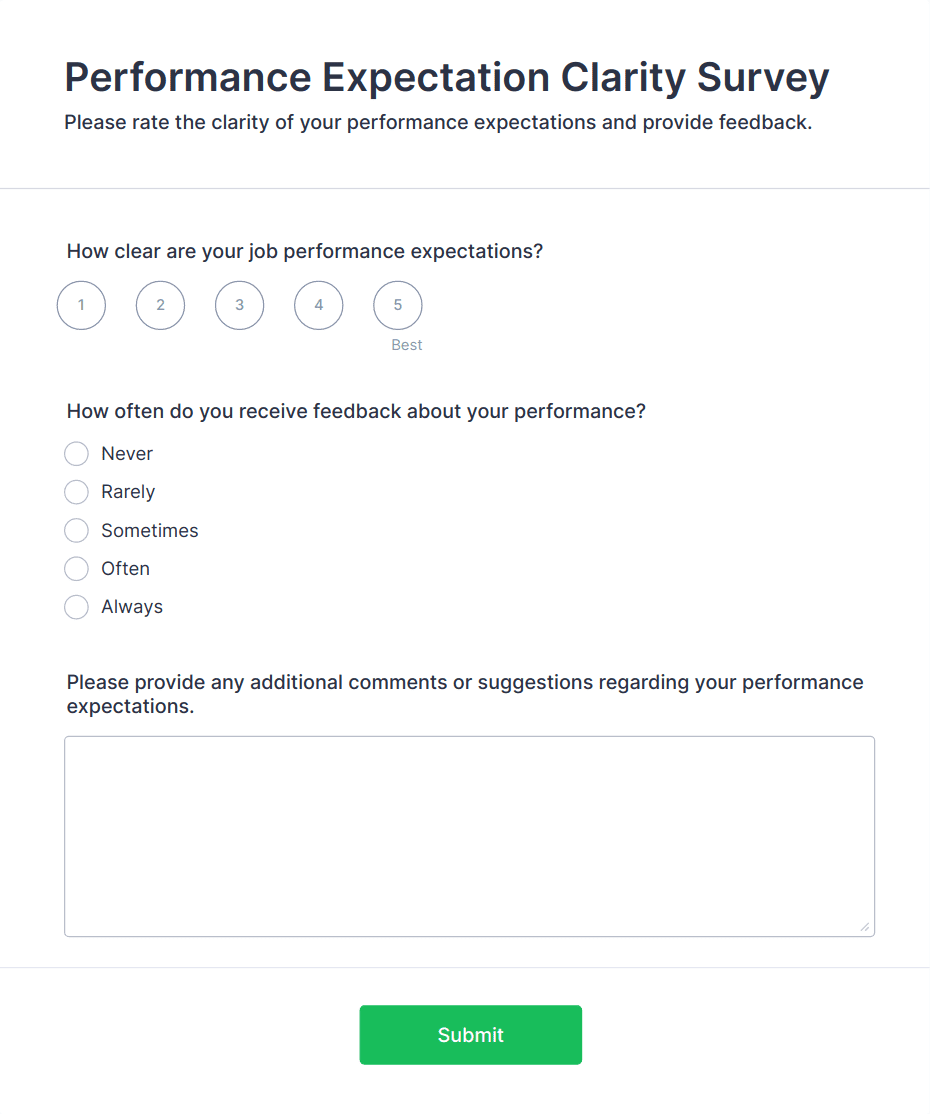This screenshot has width=930, height=1114.
Task: Click inside the comments text area
Action: (x=470, y=835)
